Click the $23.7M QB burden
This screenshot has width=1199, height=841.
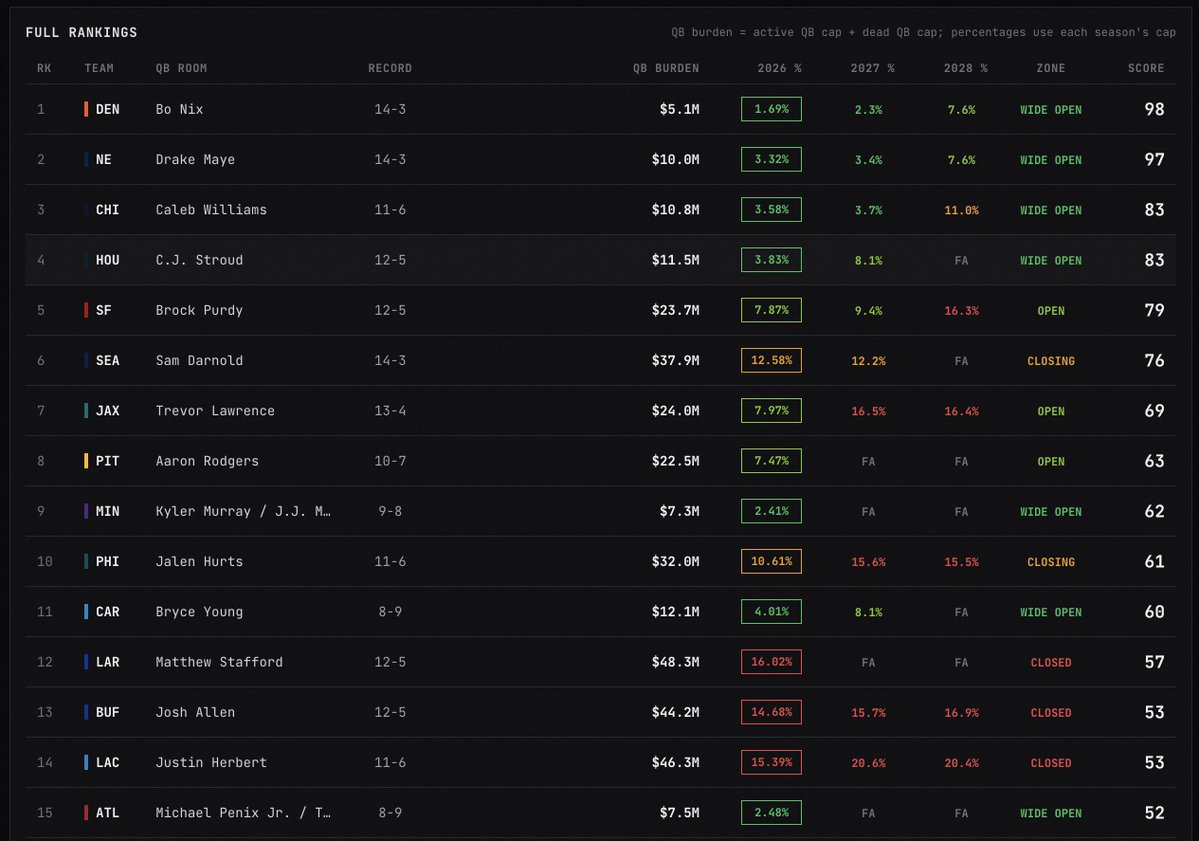pyautogui.click(x=675, y=310)
